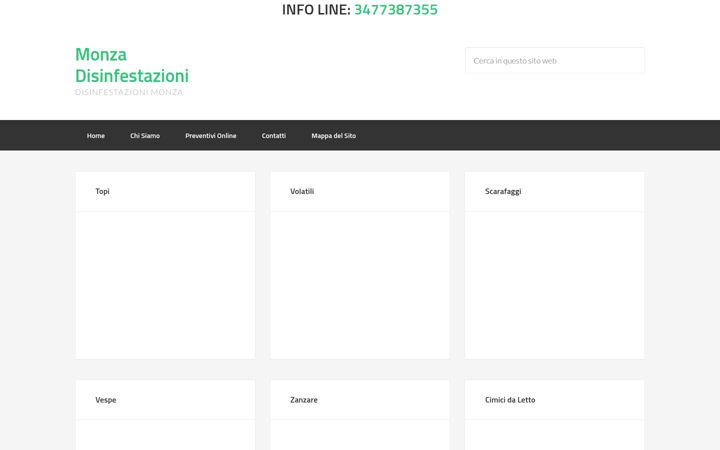Screen dimensions: 720x450
Task: Select the 'INFO LINE:' label text
Action: click(316, 10)
